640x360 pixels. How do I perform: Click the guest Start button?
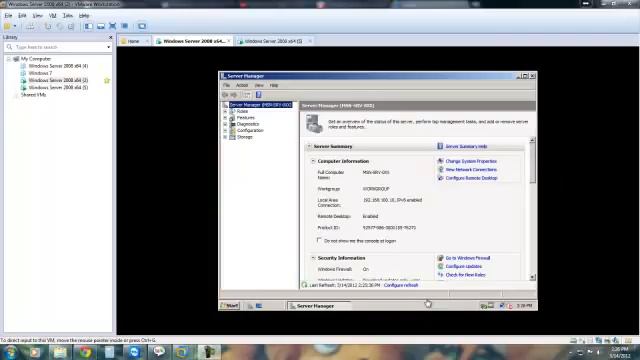[230, 306]
